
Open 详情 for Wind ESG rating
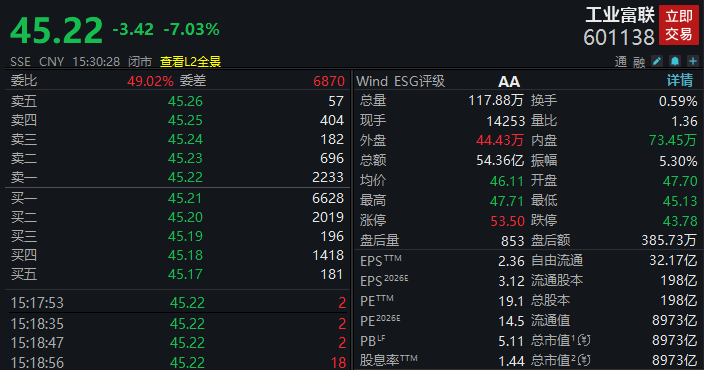(680, 81)
